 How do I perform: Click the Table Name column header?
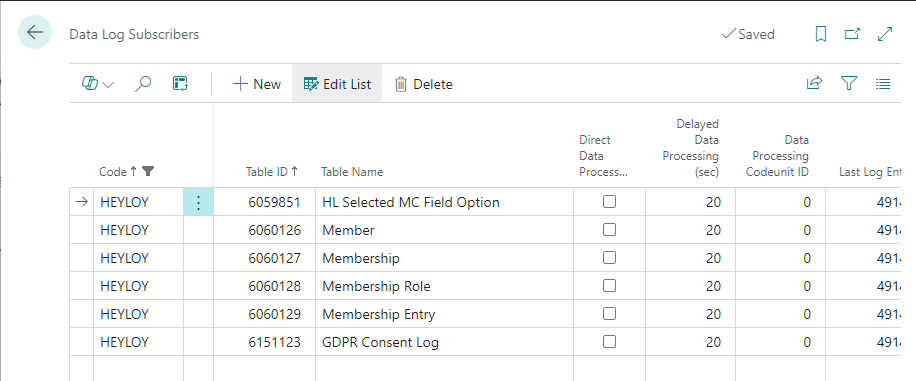click(x=352, y=172)
